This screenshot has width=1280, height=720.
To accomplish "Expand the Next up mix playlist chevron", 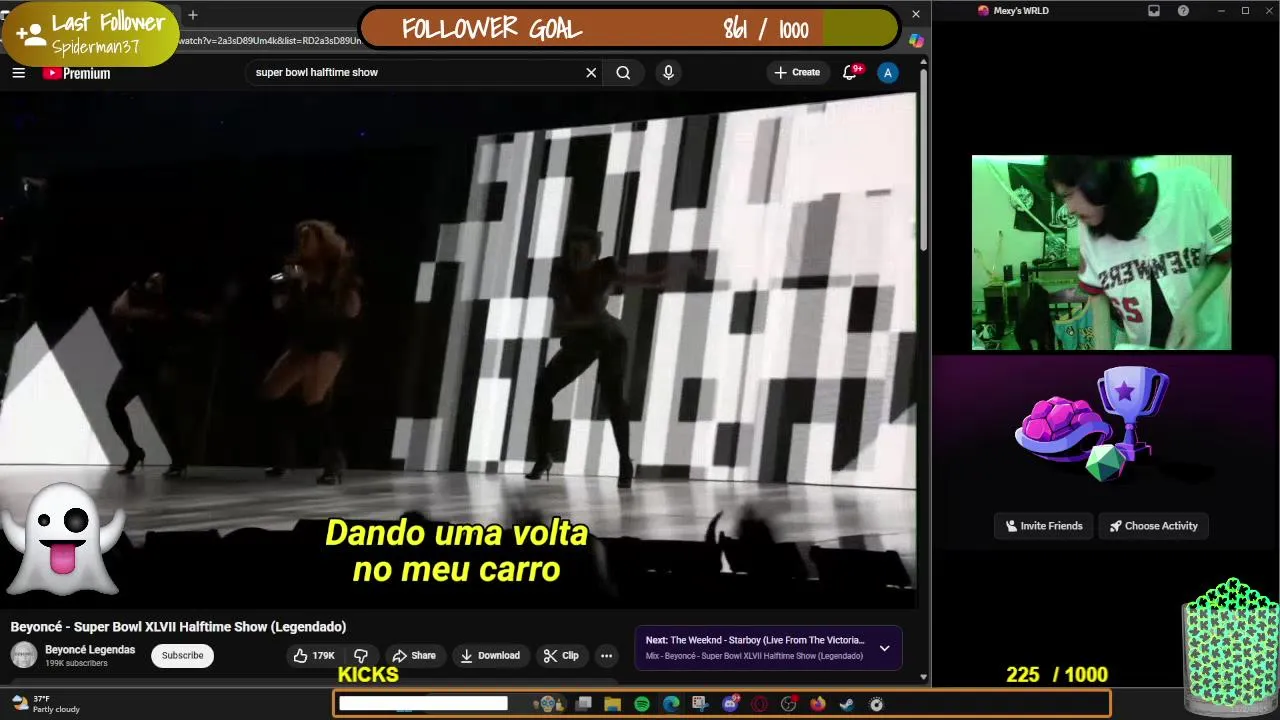I will click(x=884, y=648).
